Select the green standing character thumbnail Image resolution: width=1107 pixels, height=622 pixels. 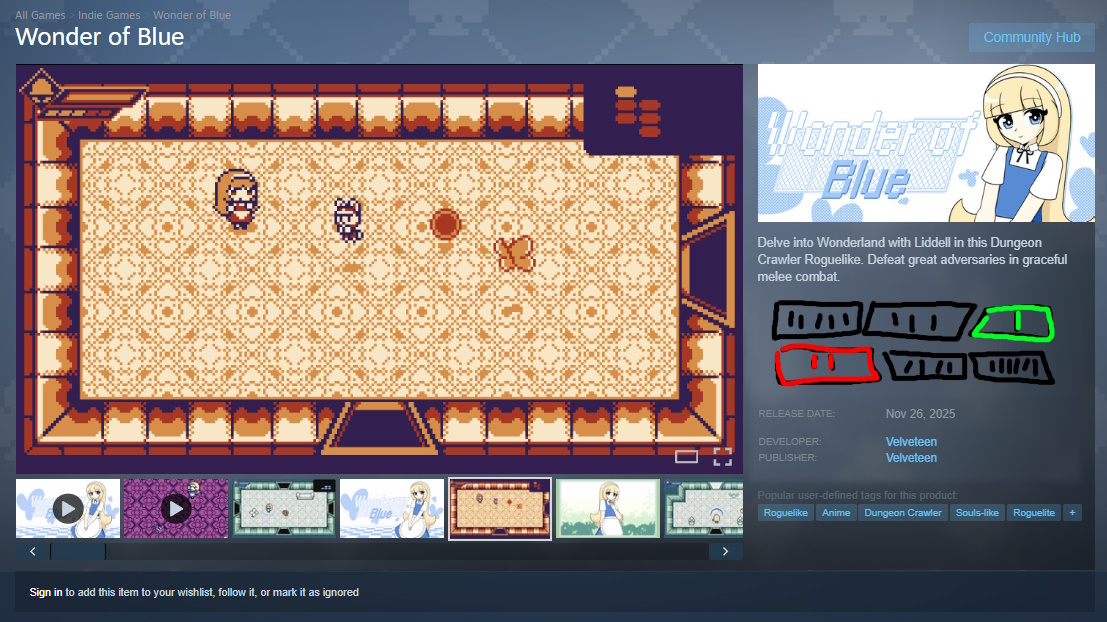click(608, 508)
